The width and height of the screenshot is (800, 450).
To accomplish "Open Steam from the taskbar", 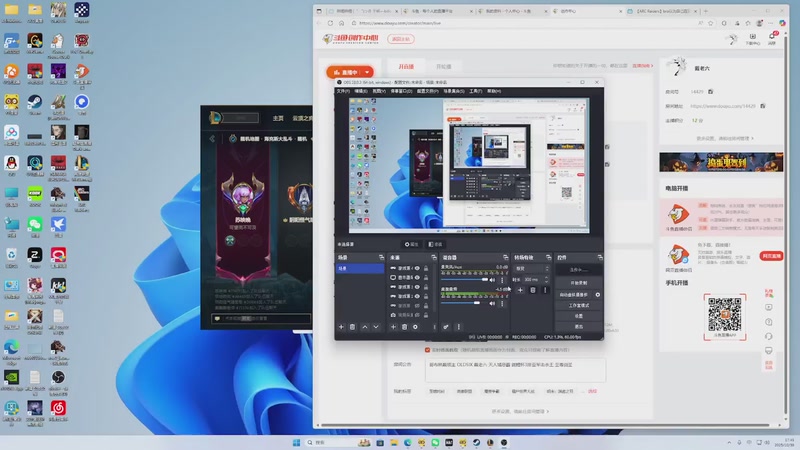I will click(477, 442).
